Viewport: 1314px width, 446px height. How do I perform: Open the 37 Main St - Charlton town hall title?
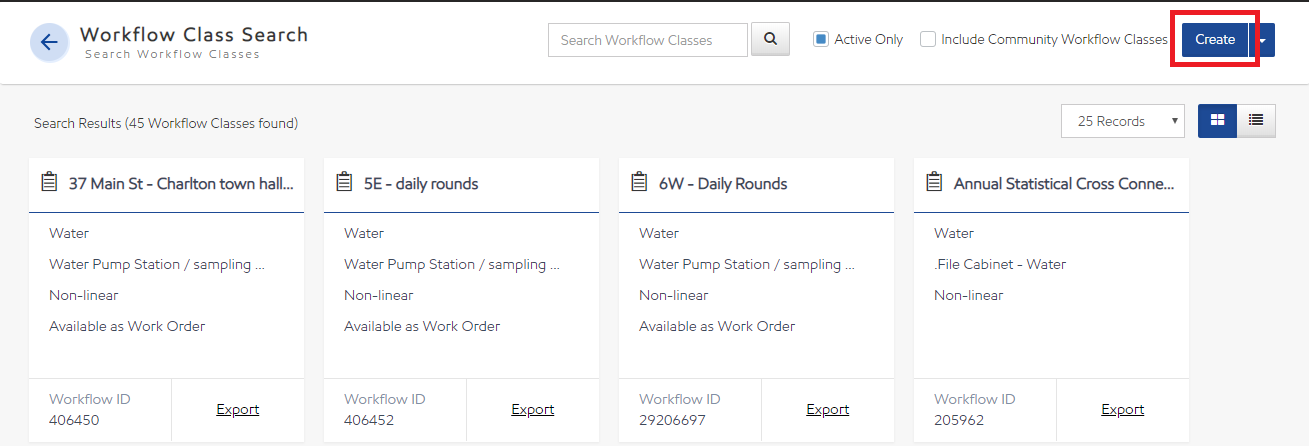tap(181, 184)
